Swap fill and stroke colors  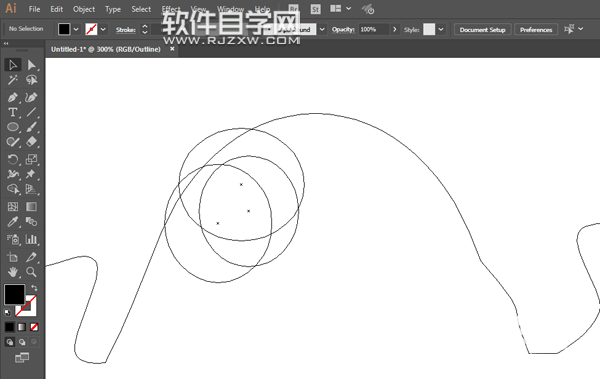click(34, 288)
